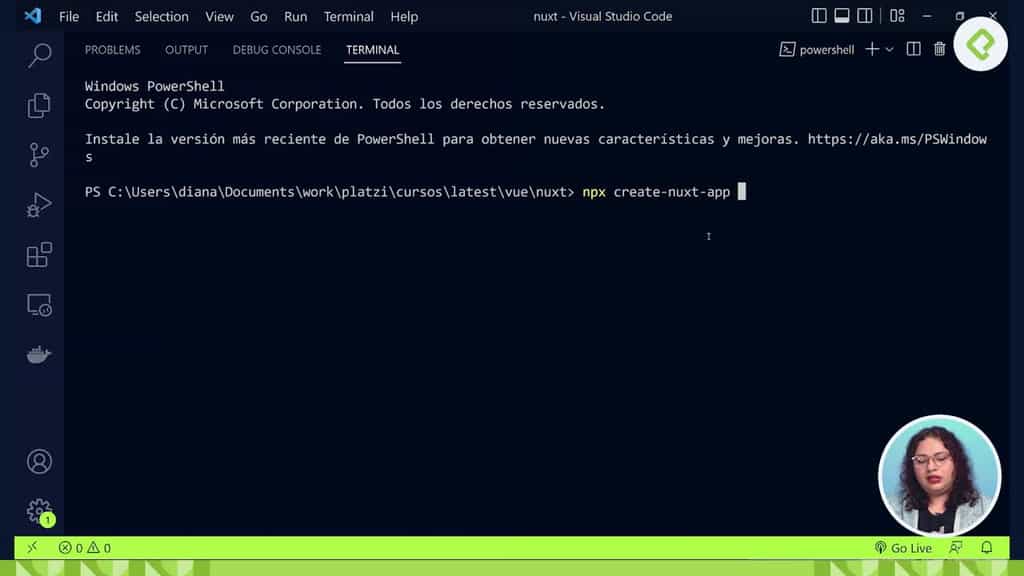
Task: Toggle the panel layout icon near terminal controls
Action: 913,49
